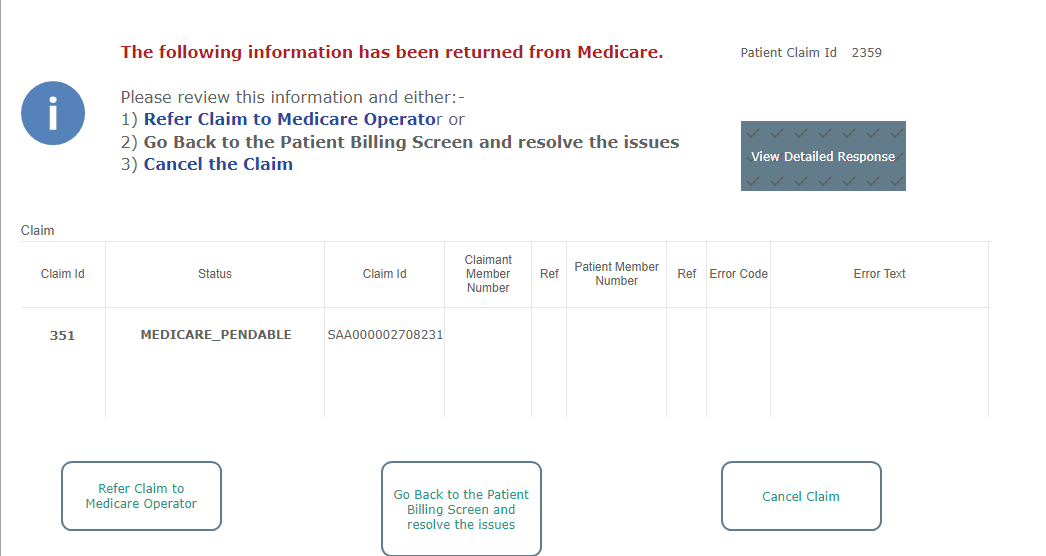Select the SAA000002708231 claim id cell
This screenshot has width=1046, height=556.
[385, 334]
